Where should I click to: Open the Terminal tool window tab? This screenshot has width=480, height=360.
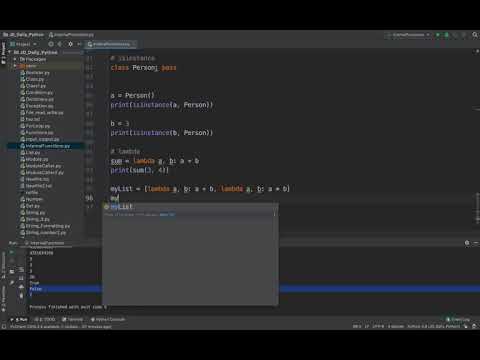[72, 319]
